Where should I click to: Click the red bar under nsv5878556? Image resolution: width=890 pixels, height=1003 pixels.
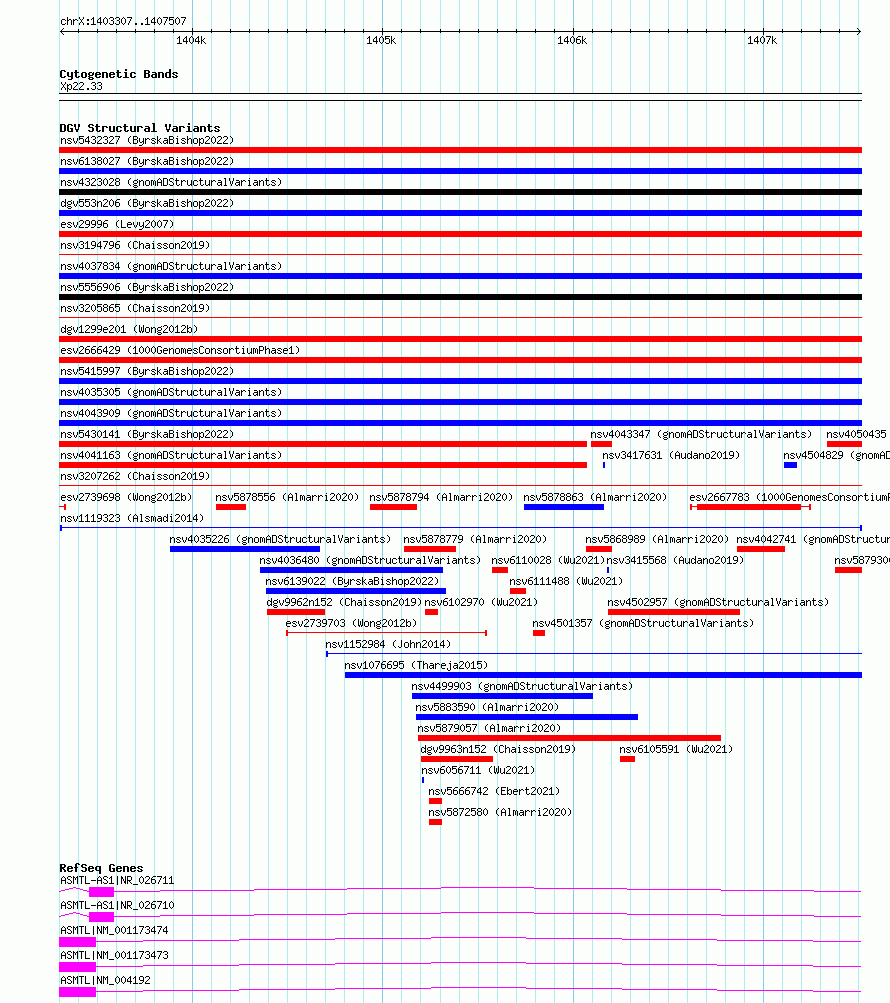click(231, 507)
